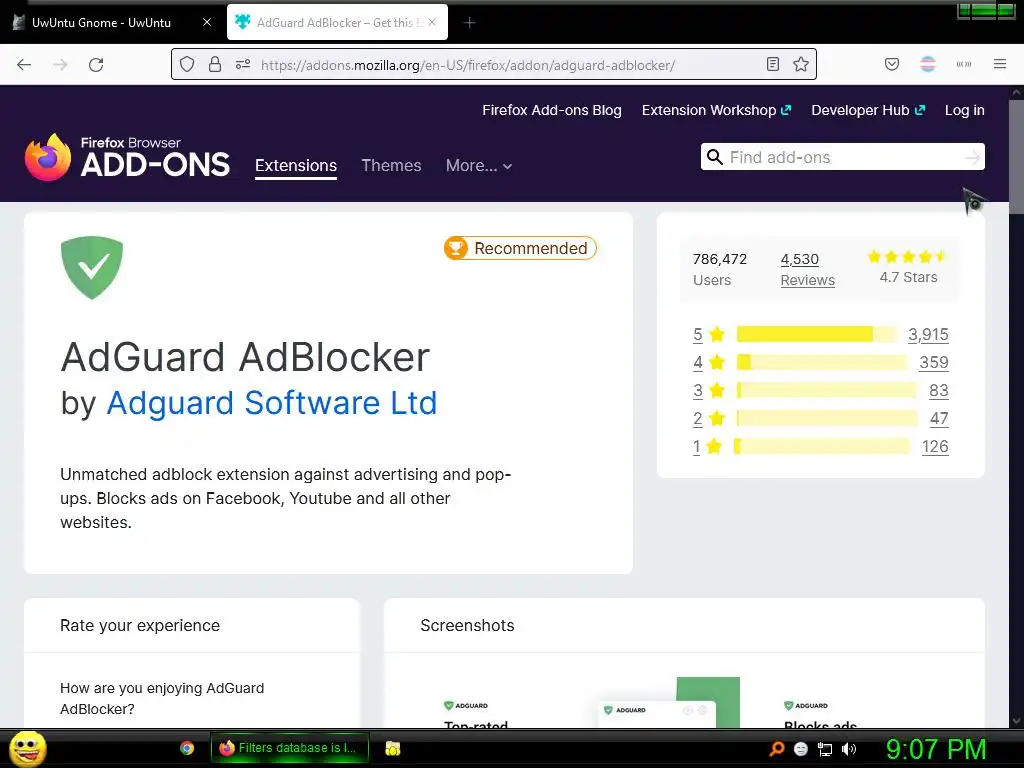
Task: Click the search magnifier tray icon
Action: (776, 749)
